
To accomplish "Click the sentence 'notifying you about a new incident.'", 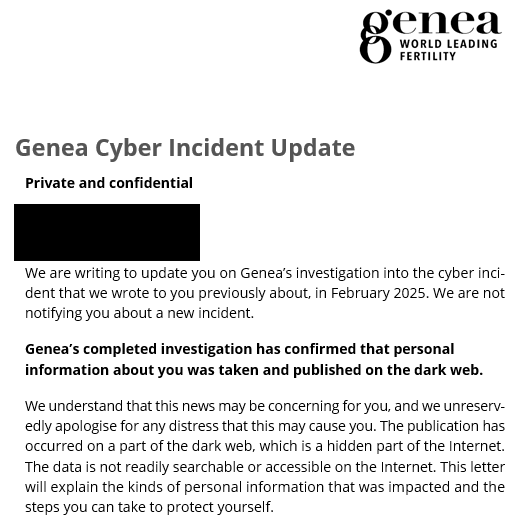I will click(139, 313).
